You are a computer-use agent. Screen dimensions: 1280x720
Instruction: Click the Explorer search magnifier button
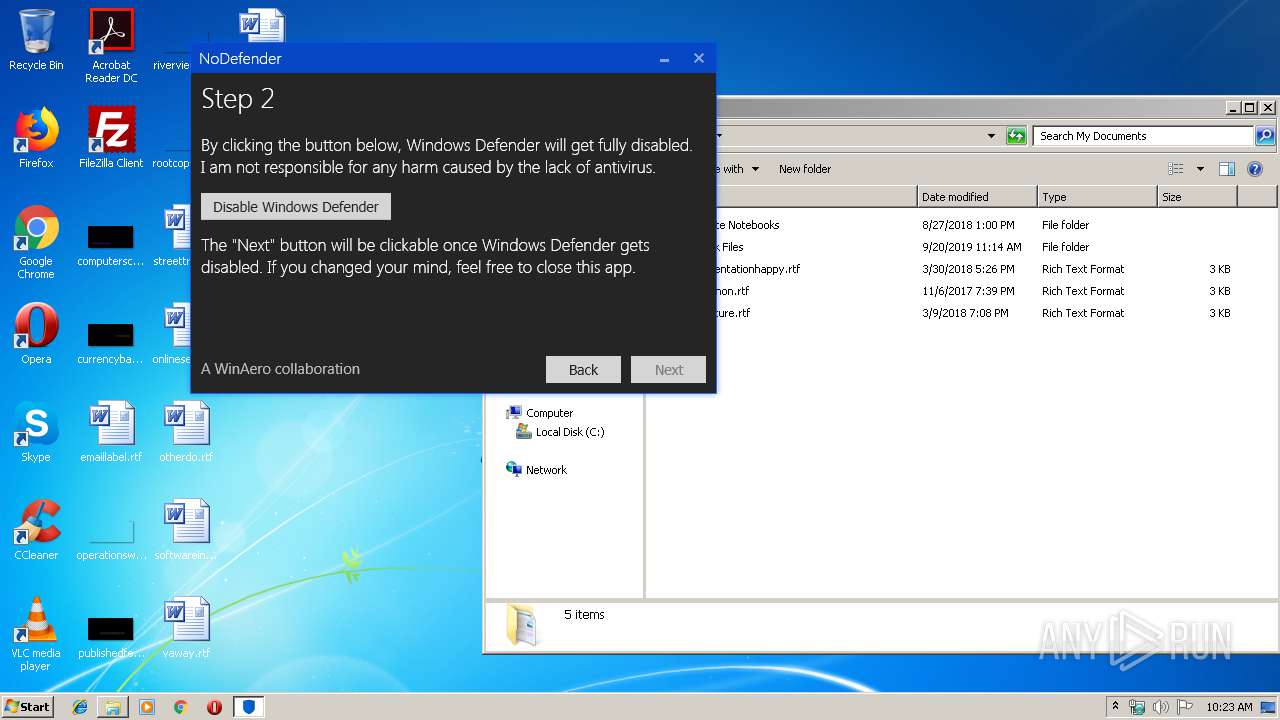coord(1265,136)
